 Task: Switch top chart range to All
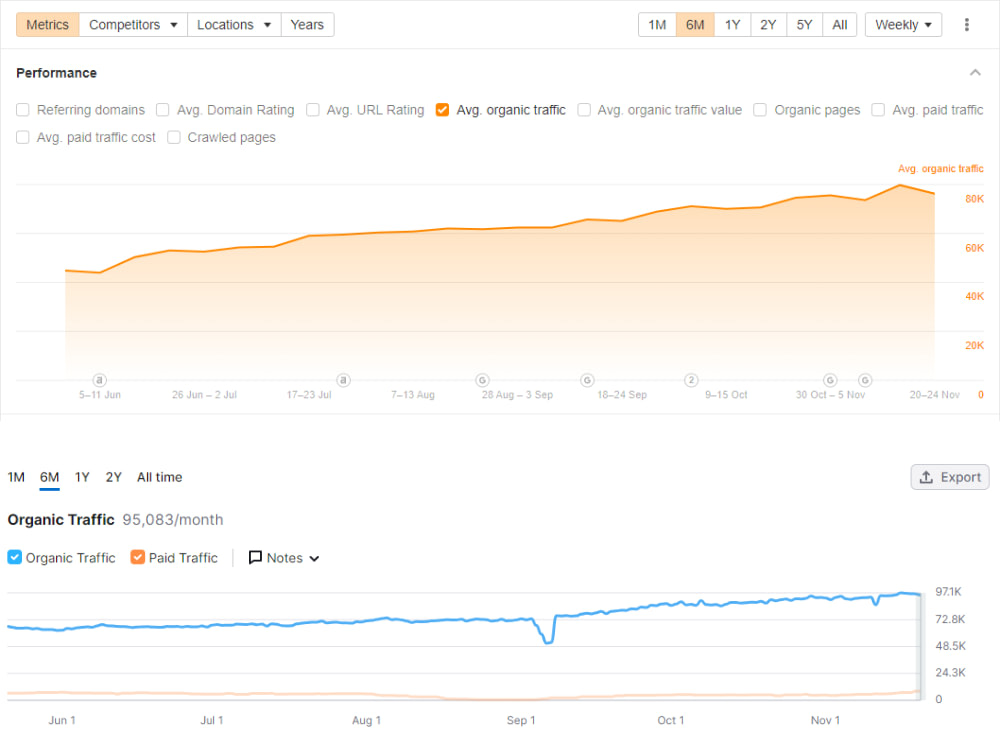(x=839, y=25)
